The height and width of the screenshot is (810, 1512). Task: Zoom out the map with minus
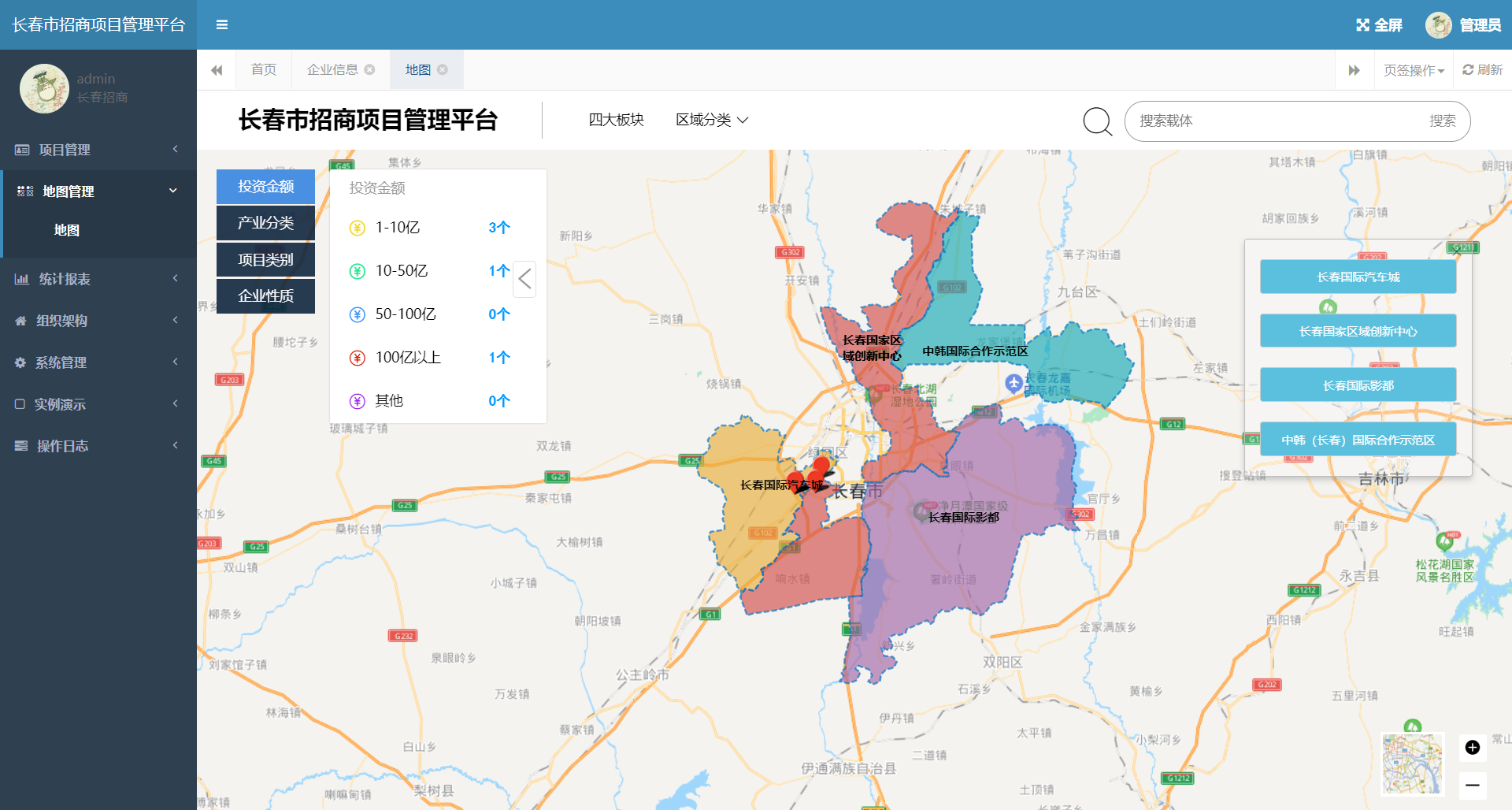coord(1473,785)
